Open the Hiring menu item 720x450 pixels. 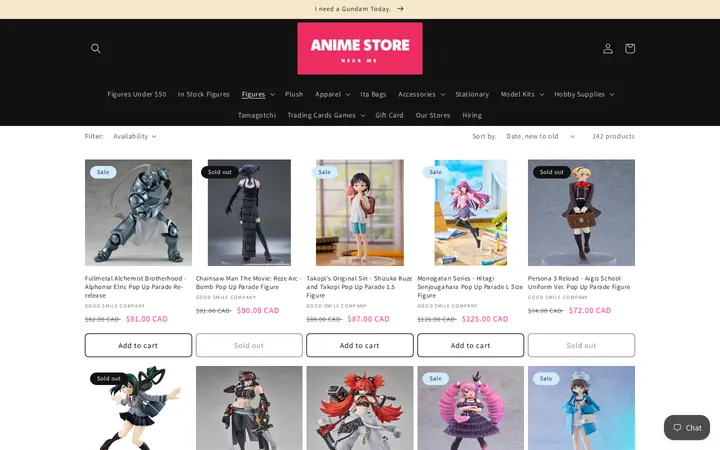click(x=472, y=115)
